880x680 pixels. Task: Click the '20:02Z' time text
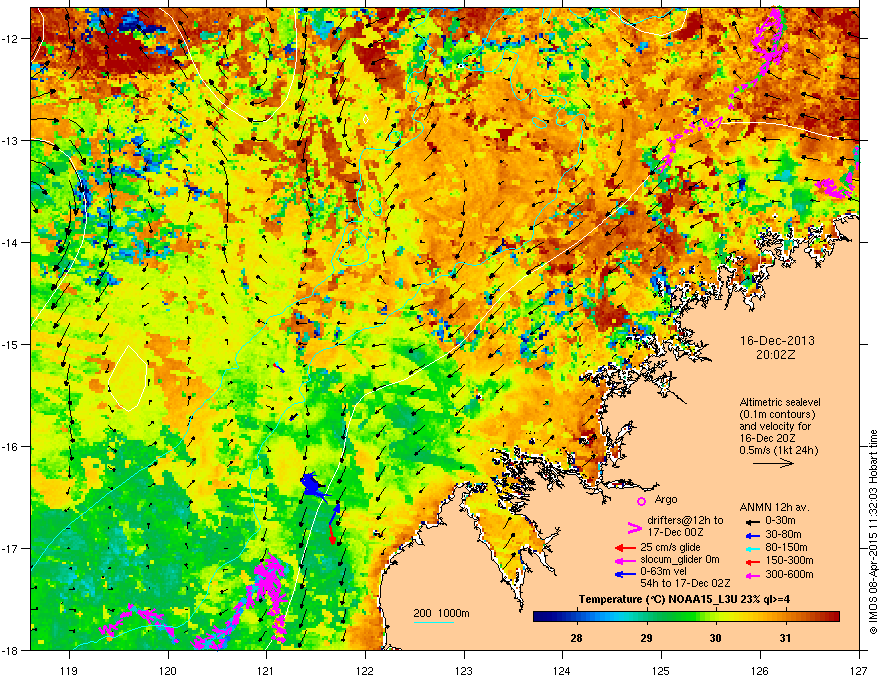777,355
